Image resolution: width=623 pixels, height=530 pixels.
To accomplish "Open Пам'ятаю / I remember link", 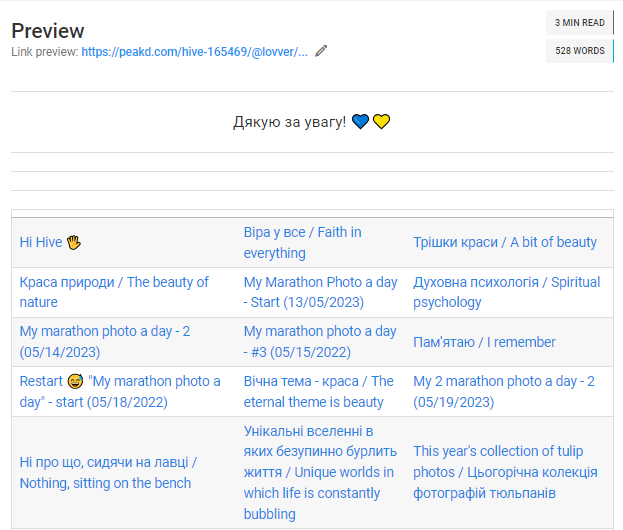I will (x=484, y=342).
